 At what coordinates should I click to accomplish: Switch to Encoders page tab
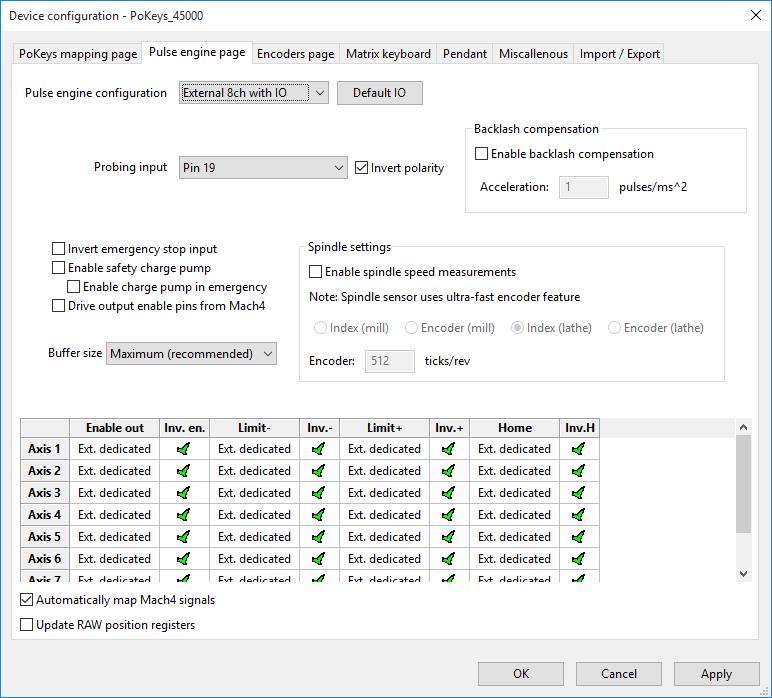295,54
